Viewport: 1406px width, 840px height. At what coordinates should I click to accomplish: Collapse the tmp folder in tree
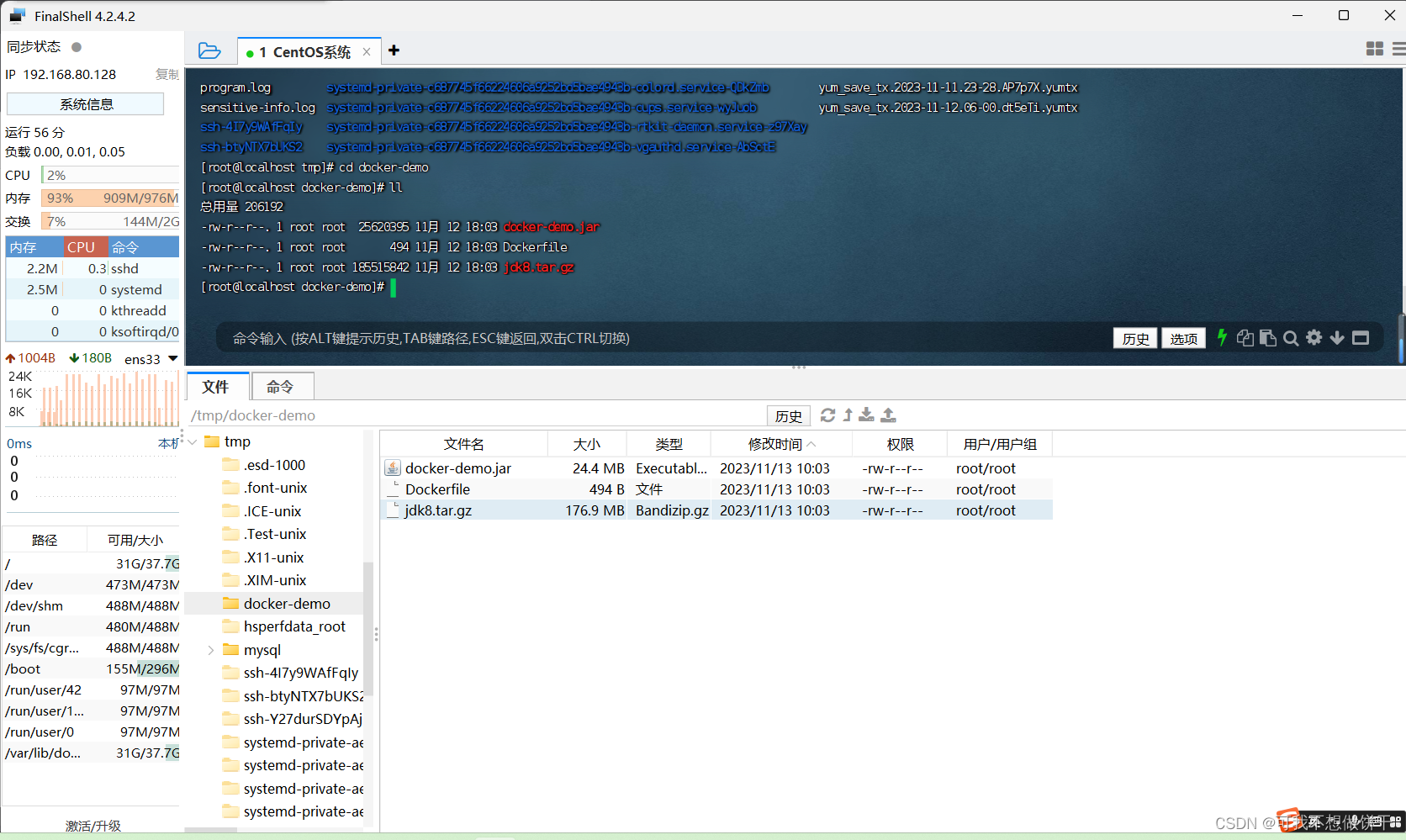pyautogui.click(x=193, y=441)
